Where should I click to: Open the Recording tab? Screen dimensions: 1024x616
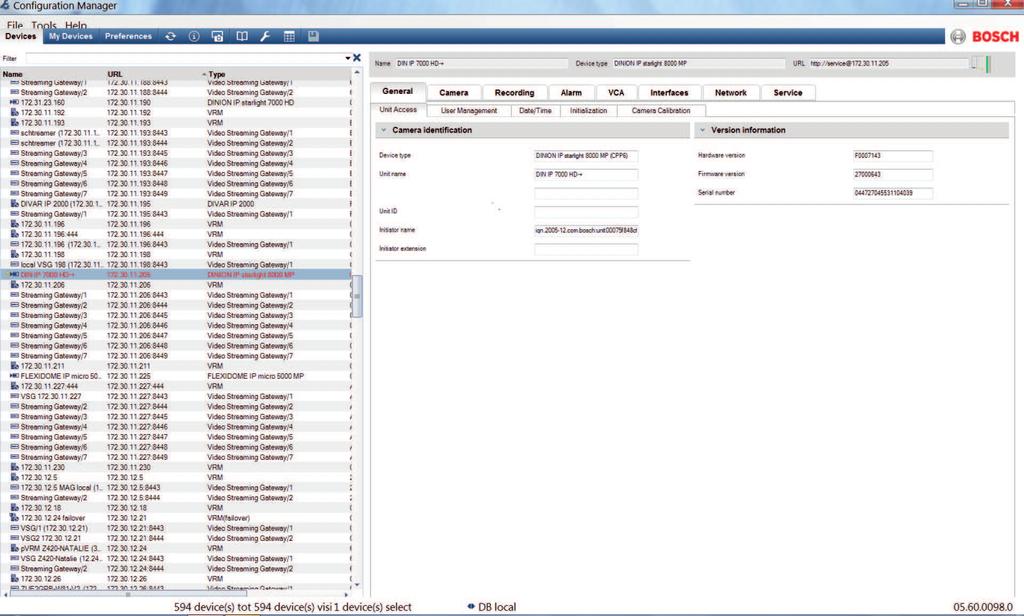(x=514, y=93)
